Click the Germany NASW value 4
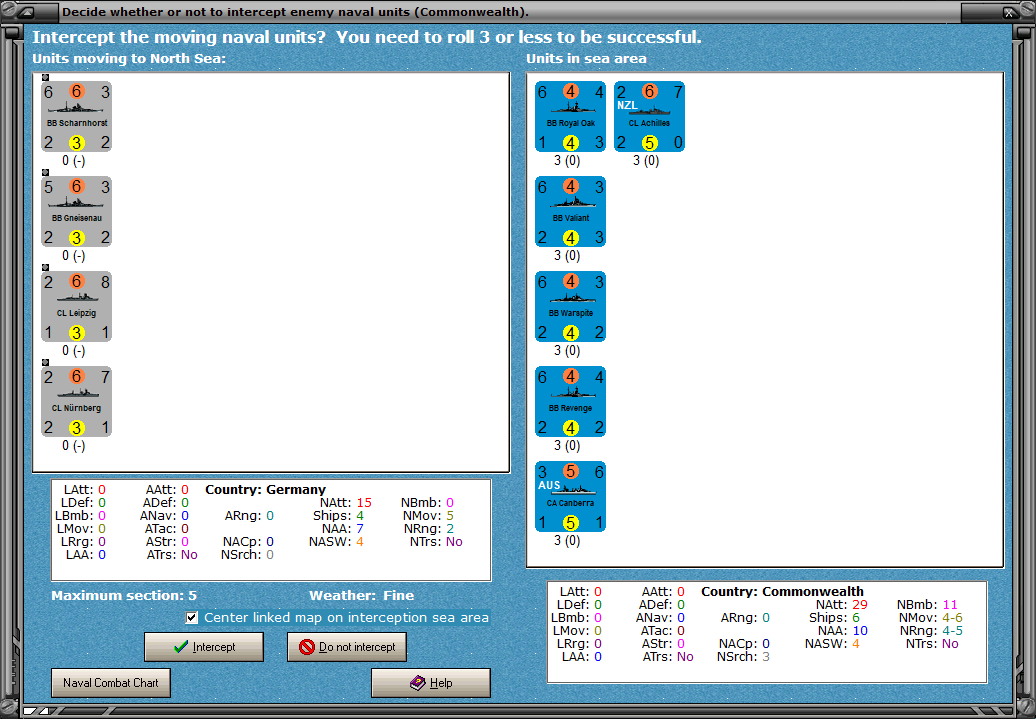Viewport: 1036px width, 719px height. 360,542
